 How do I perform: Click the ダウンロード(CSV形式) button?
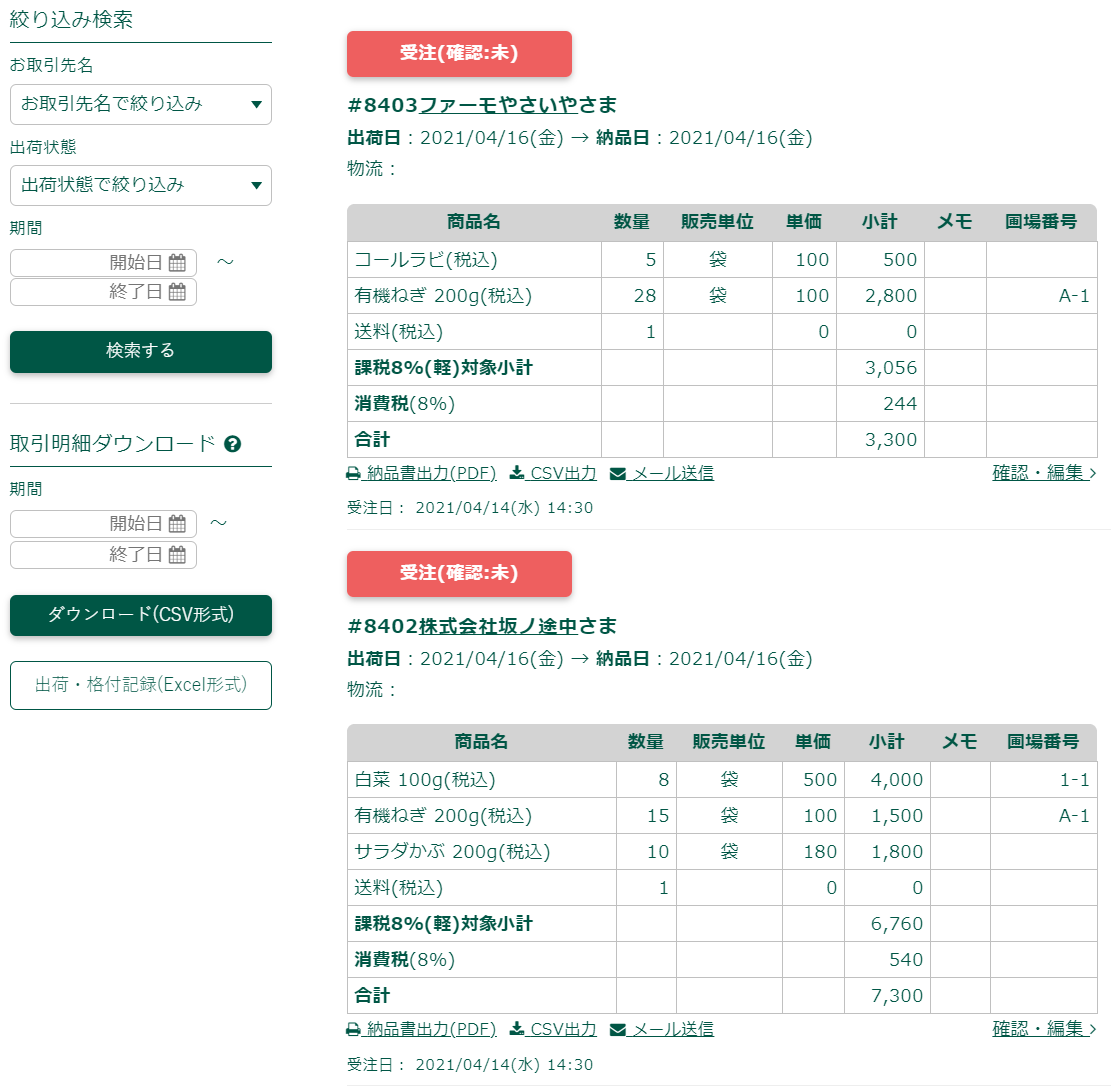[140, 614]
